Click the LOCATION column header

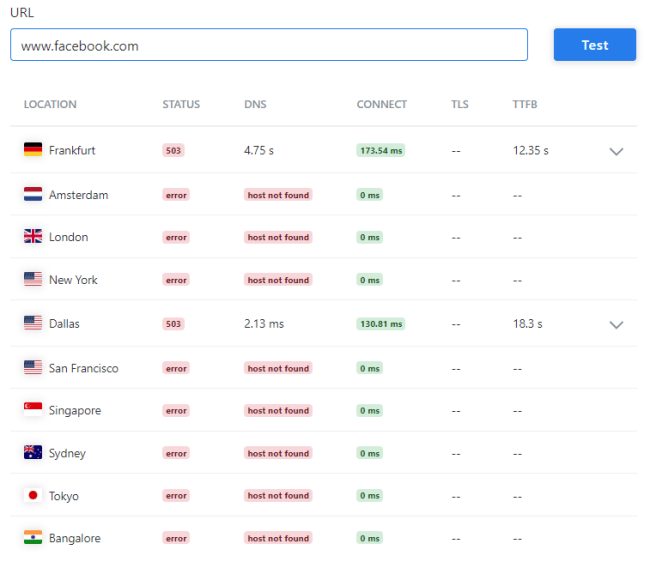tap(50, 104)
